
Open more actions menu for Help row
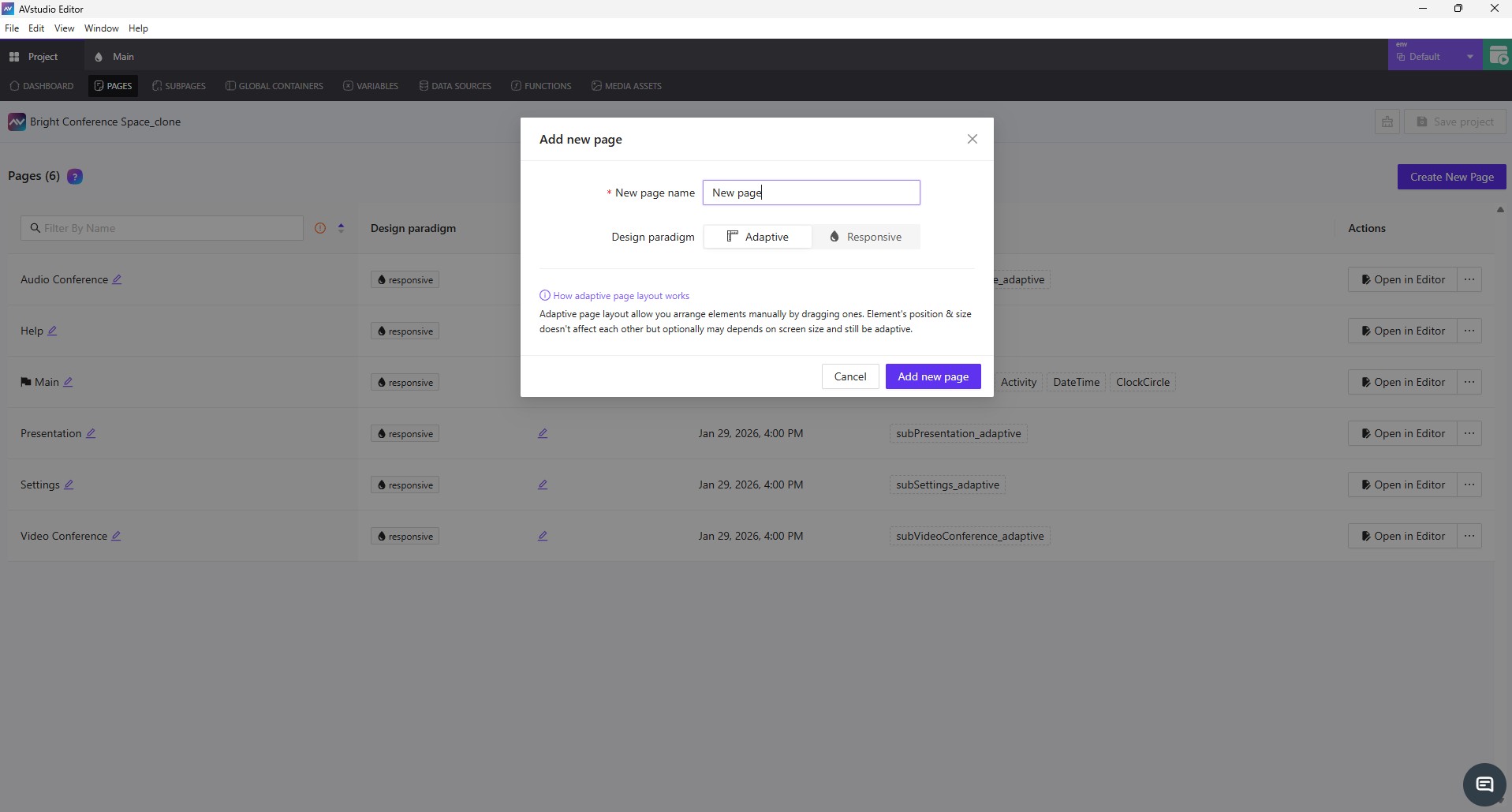pyautogui.click(x=1469, y=331)
